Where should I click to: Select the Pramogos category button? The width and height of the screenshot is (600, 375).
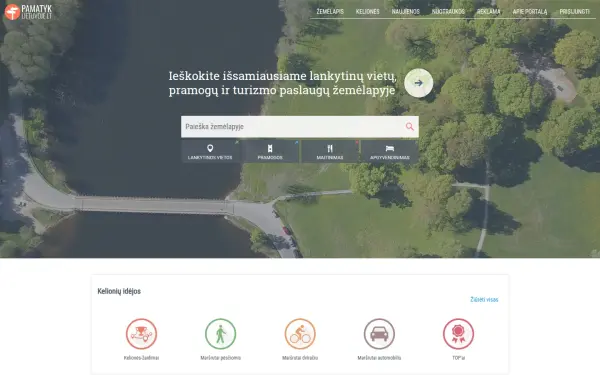270,151
